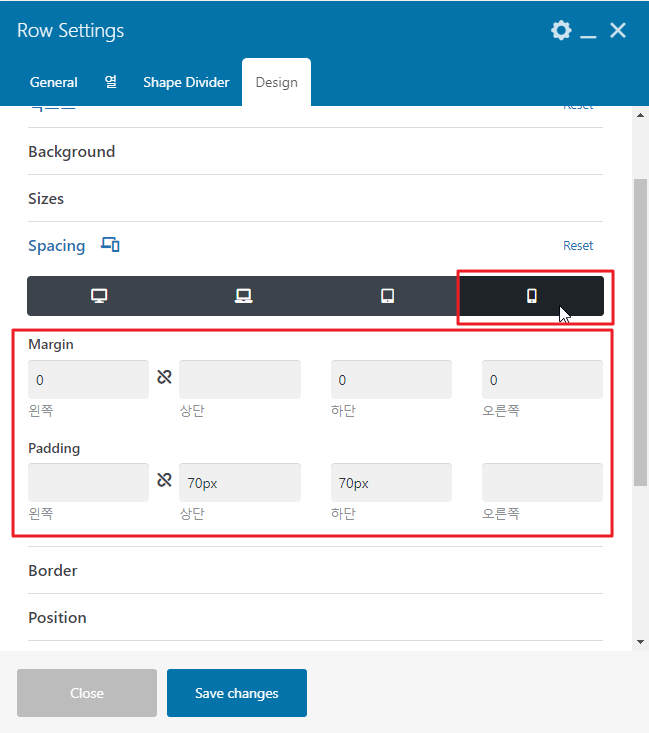Click the Margin bottom (하단) input field

[x=391, y=380]
